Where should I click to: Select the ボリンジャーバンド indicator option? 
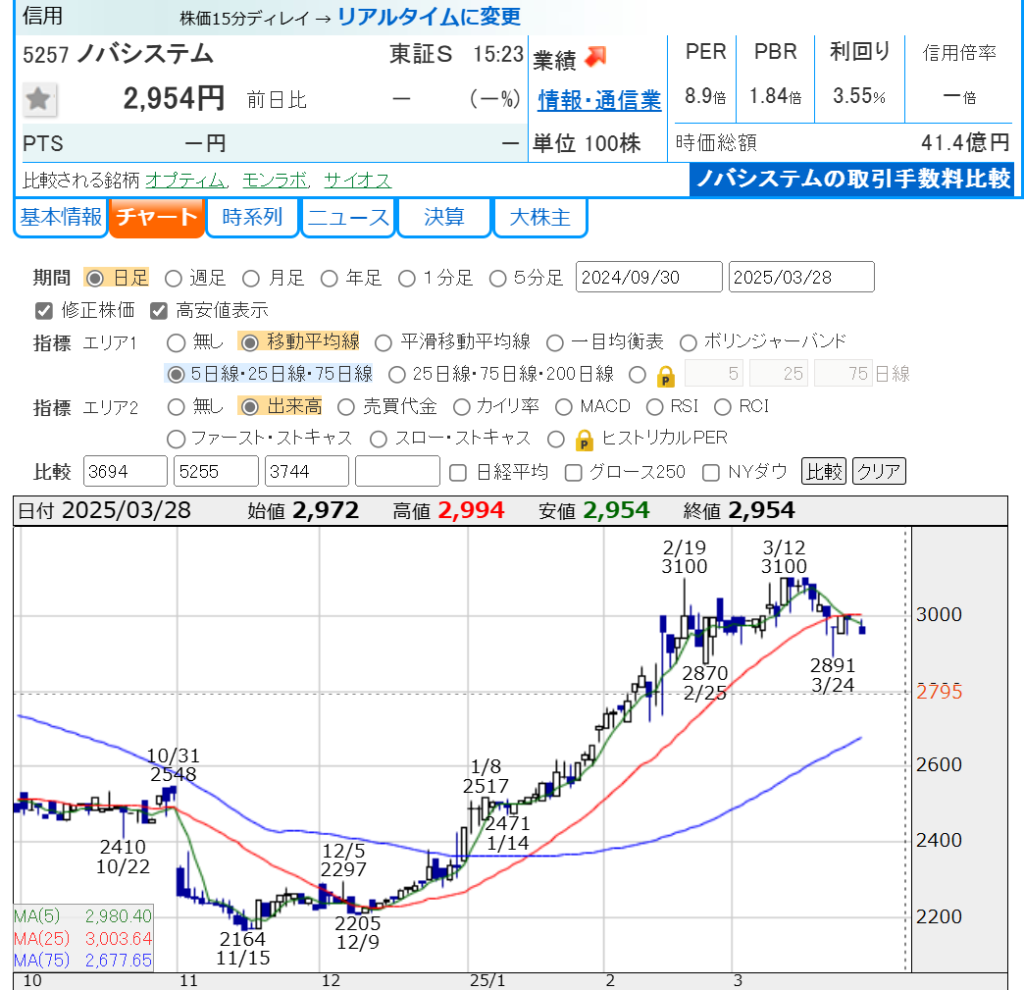[687, 342]
